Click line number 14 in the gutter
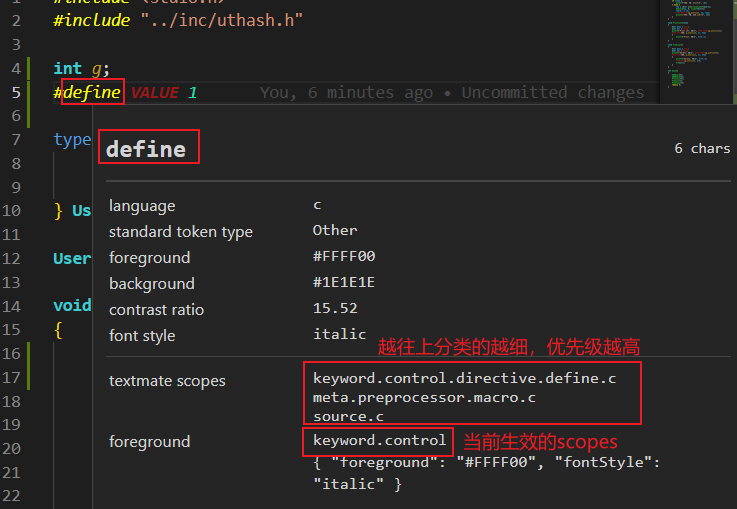The height and width of the screenshot is (509, 737). [11, 306]
